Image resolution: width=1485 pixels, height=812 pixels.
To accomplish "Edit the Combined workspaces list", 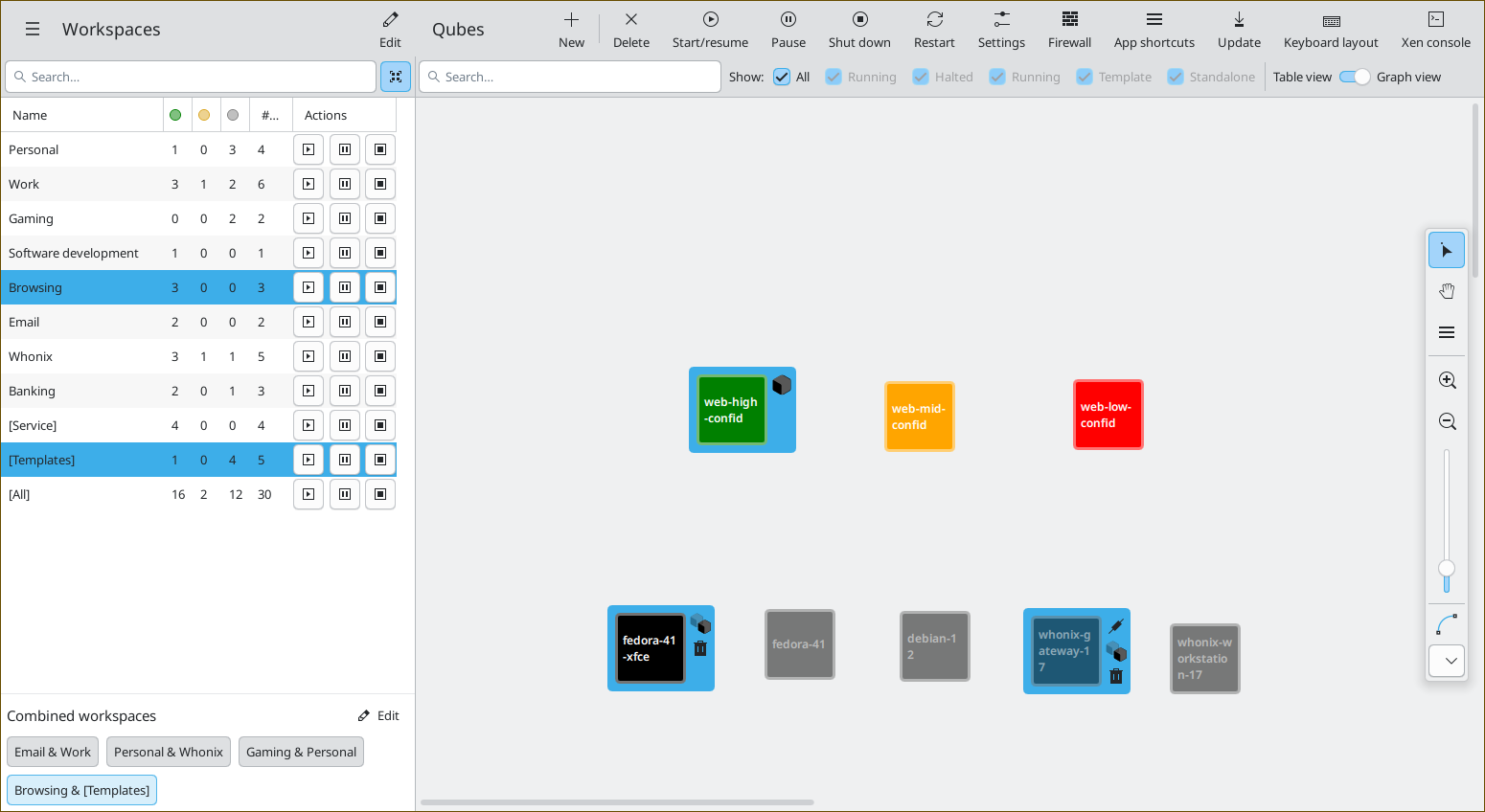I will pos(378,715).
